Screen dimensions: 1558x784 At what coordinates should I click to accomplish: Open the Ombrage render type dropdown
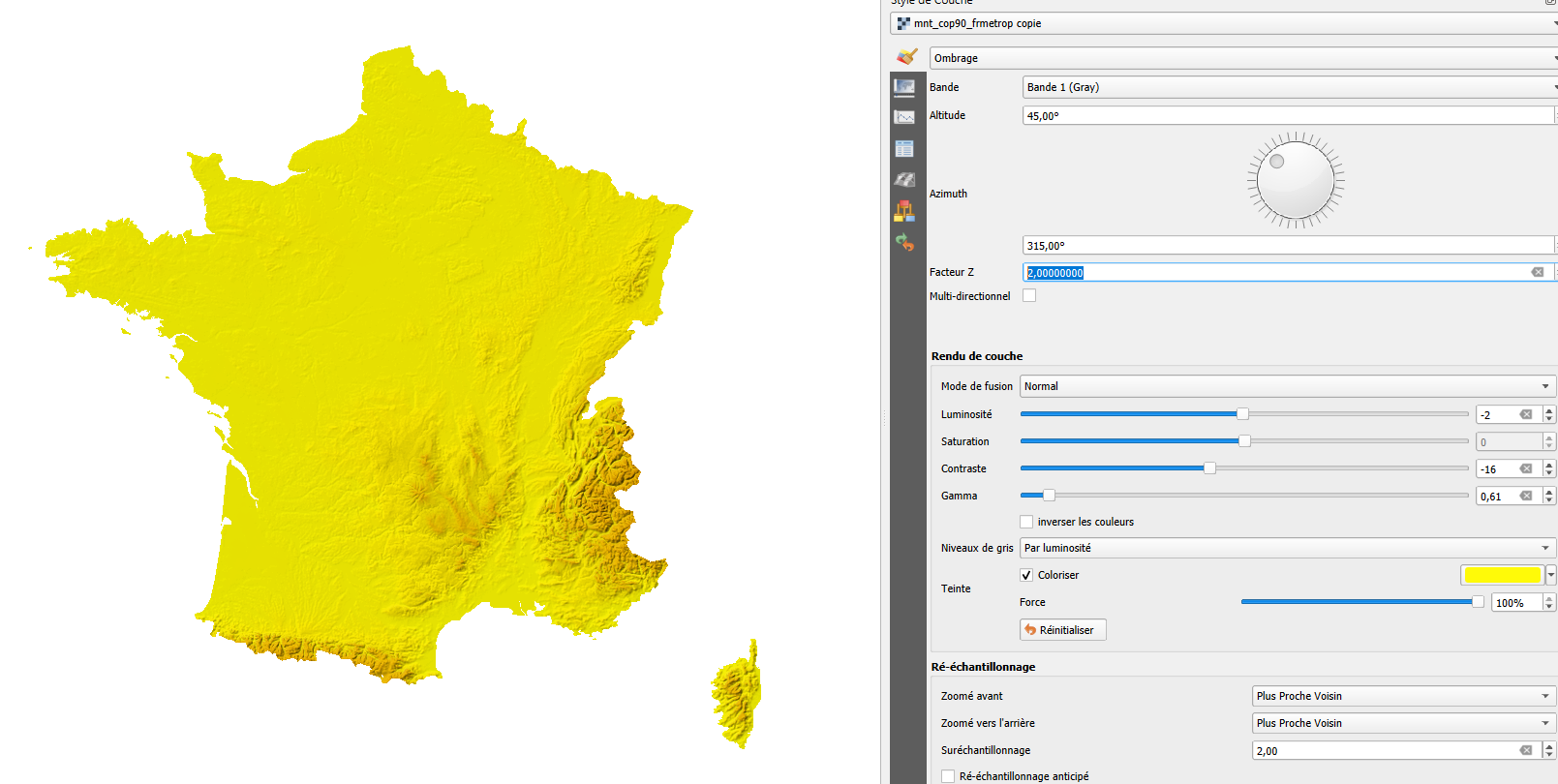[x=1242, y=58]
